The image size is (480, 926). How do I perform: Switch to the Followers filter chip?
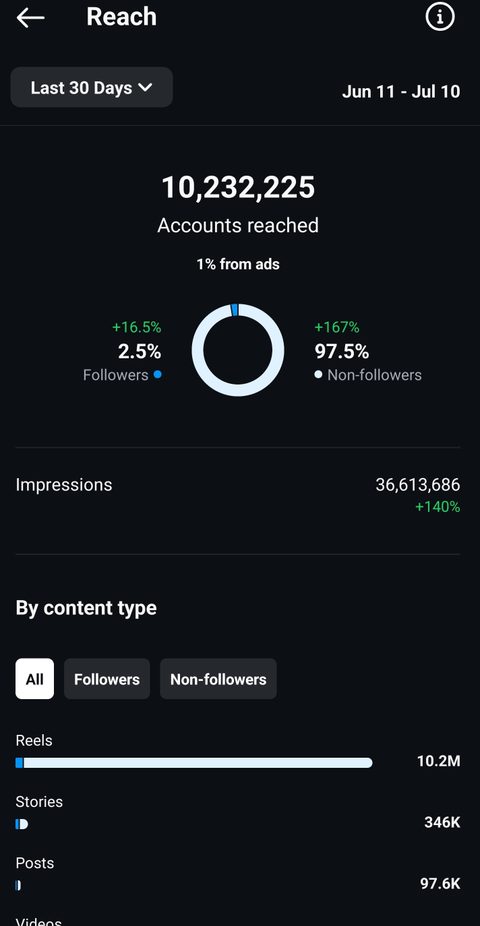[x=107, y=679]
